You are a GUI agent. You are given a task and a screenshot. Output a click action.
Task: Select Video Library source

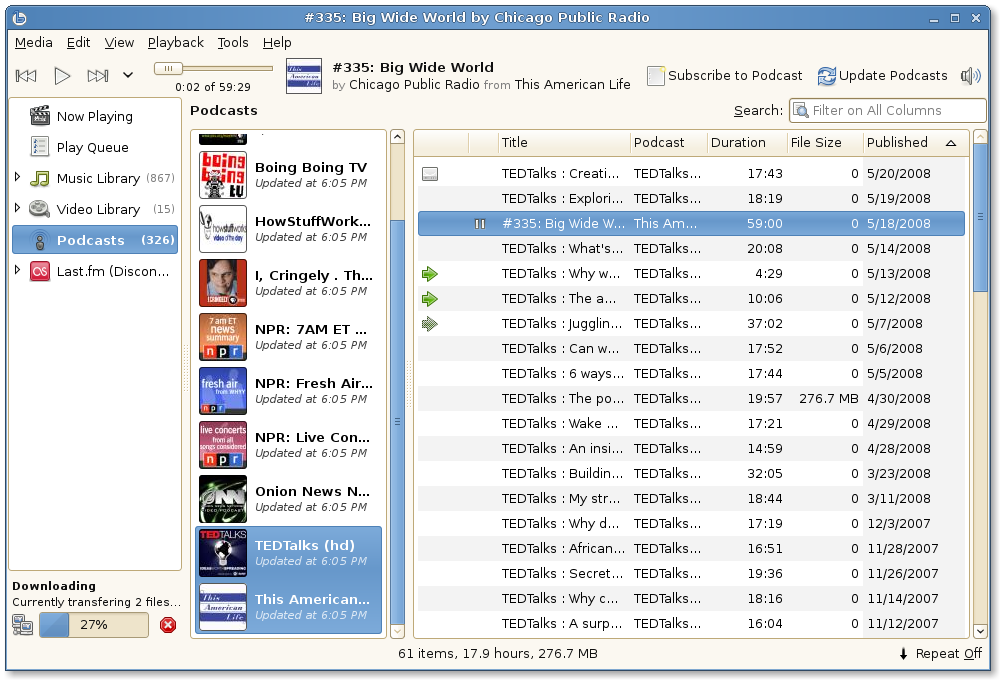[x=94, y=209]
